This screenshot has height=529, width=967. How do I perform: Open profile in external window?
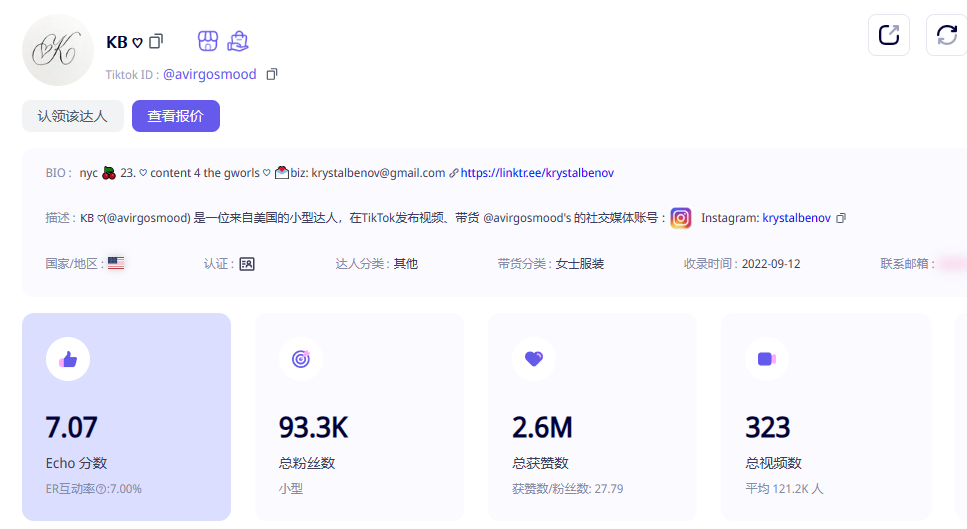(x=888, y=35)
